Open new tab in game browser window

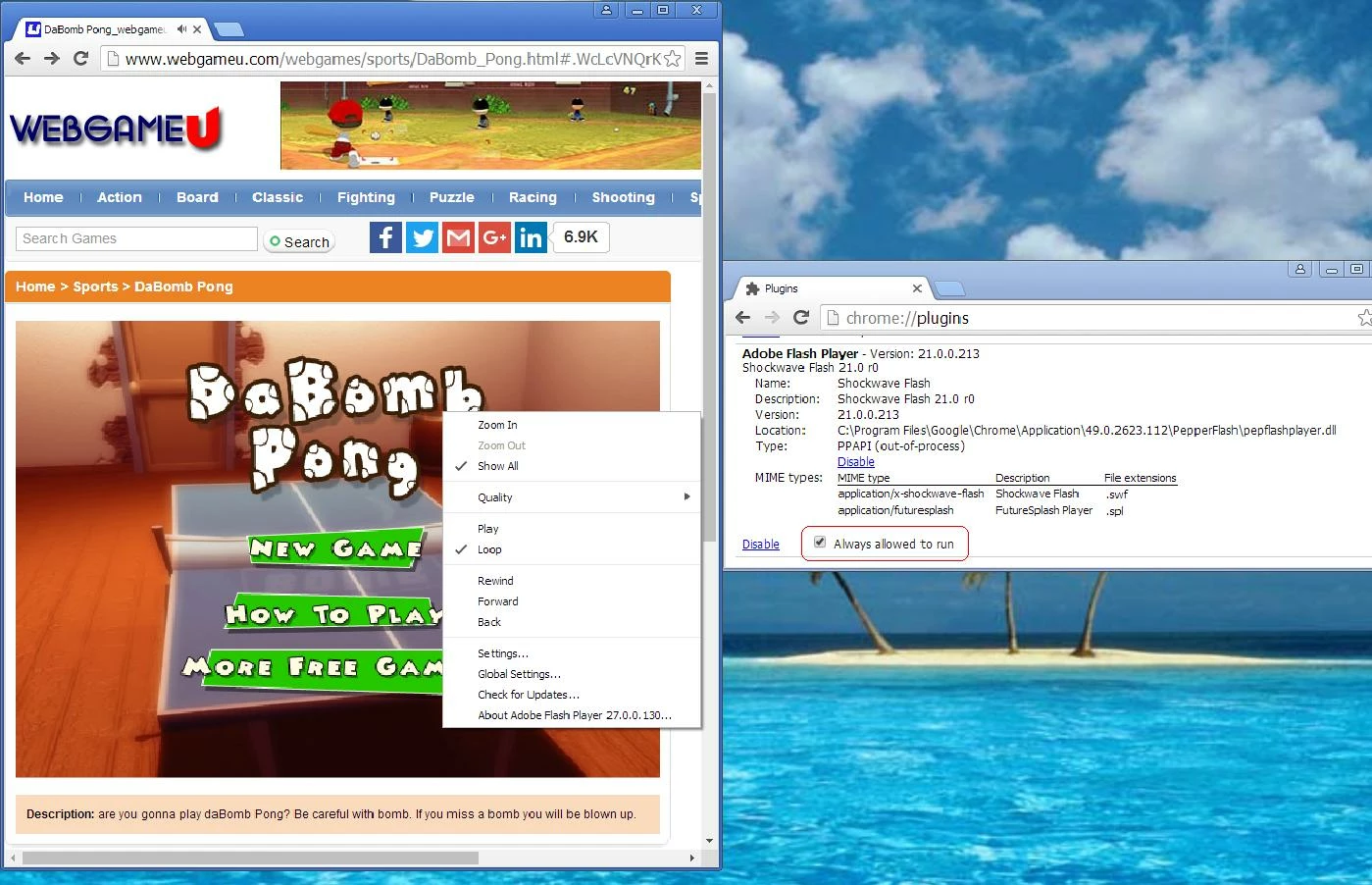pos(229,29)
